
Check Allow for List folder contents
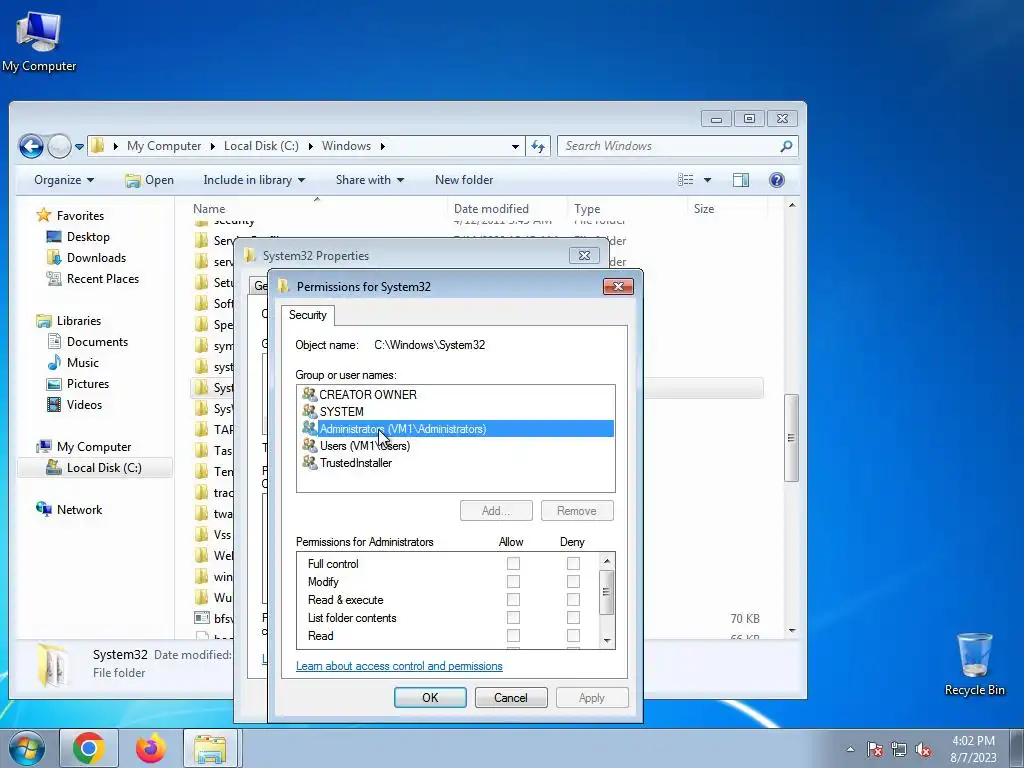click(513, 617)
